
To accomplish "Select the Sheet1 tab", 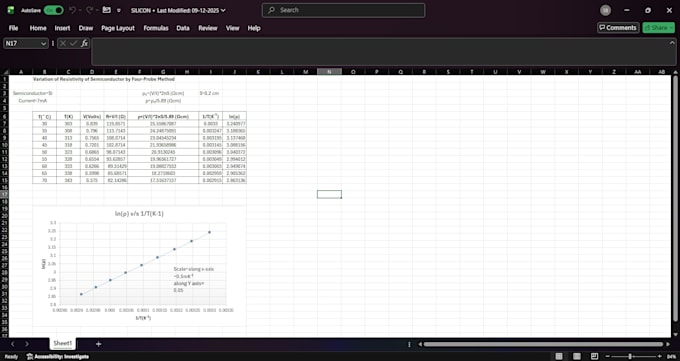I will pos(62,344).
